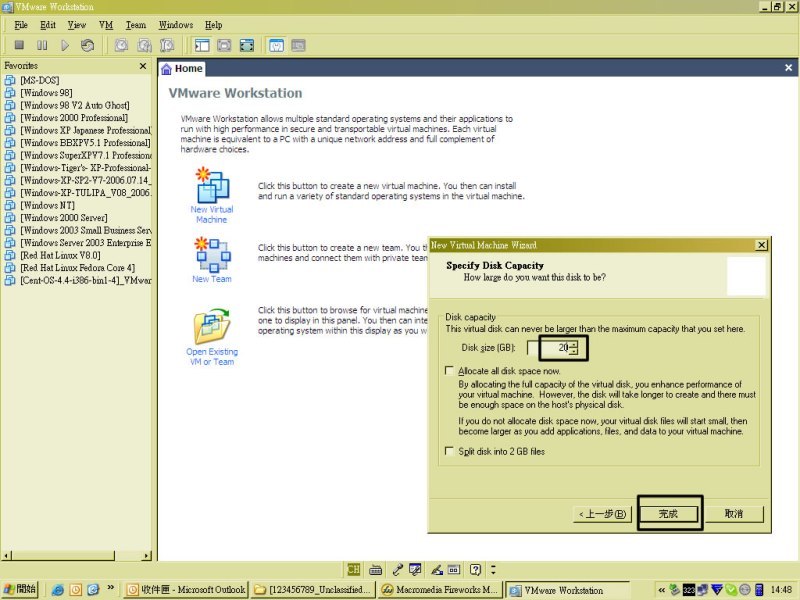800x600 pixels.
Task: Click the language bar help icon
Action: tap(475, 569)
